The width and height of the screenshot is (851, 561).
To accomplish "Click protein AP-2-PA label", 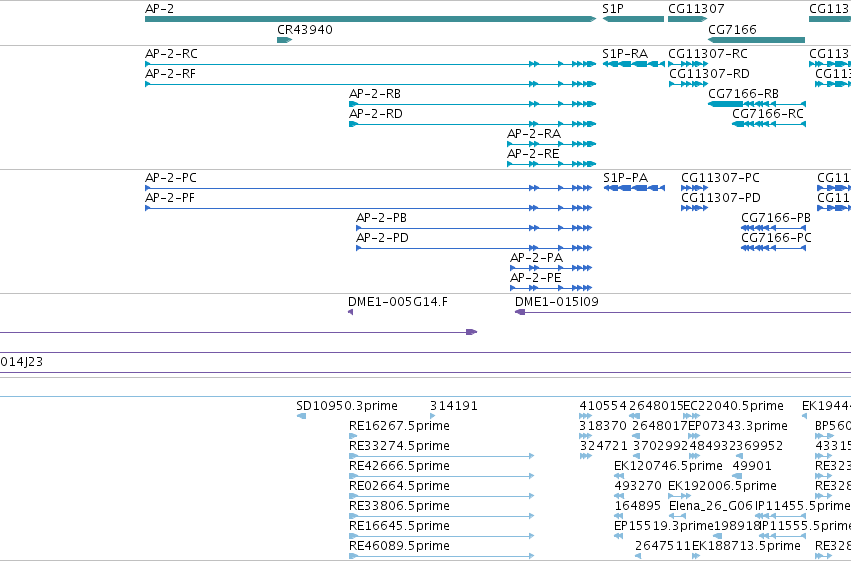I will tap(536, 258).
